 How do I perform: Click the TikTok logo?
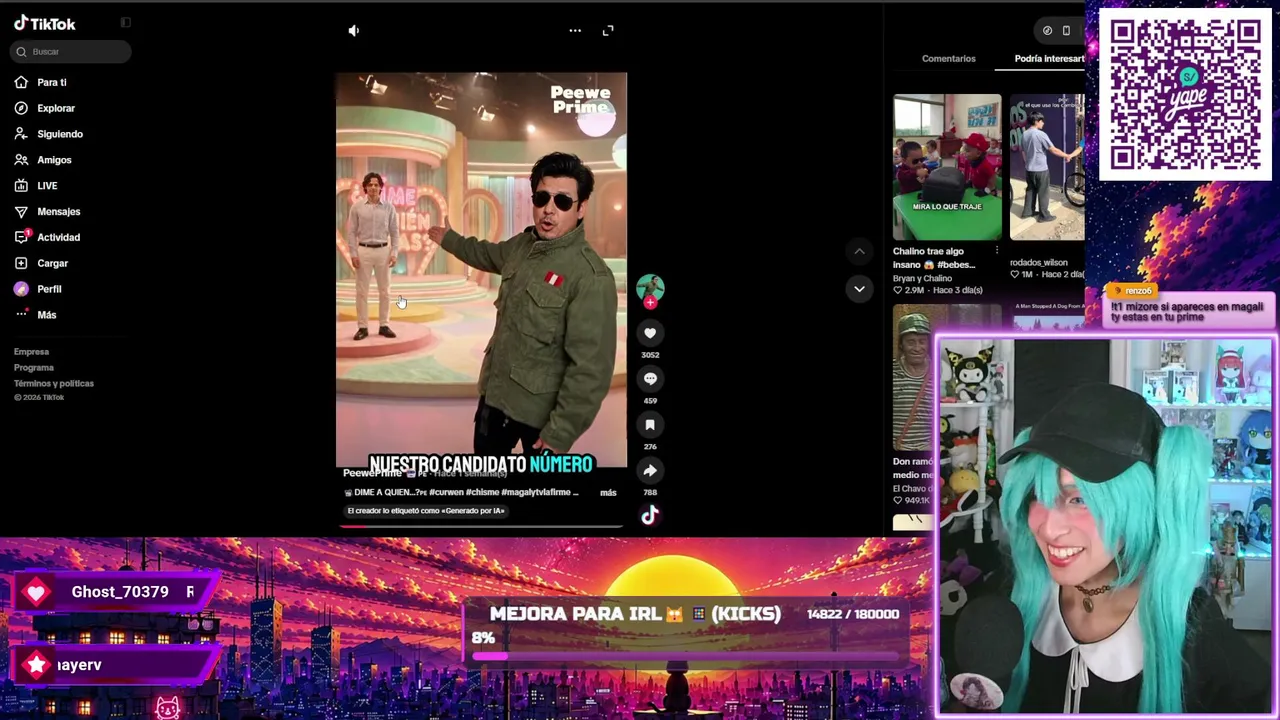[45, 23]
